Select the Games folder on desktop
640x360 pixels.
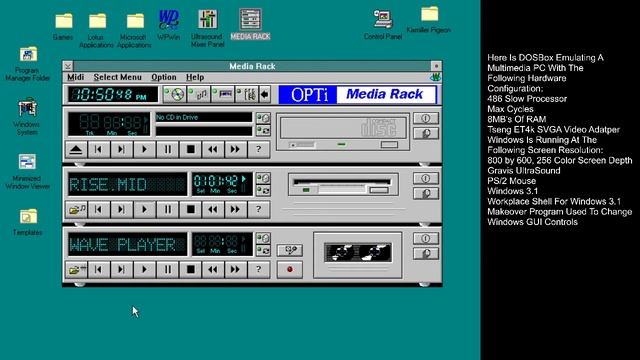pyautogui.click(x=63, y=27)
